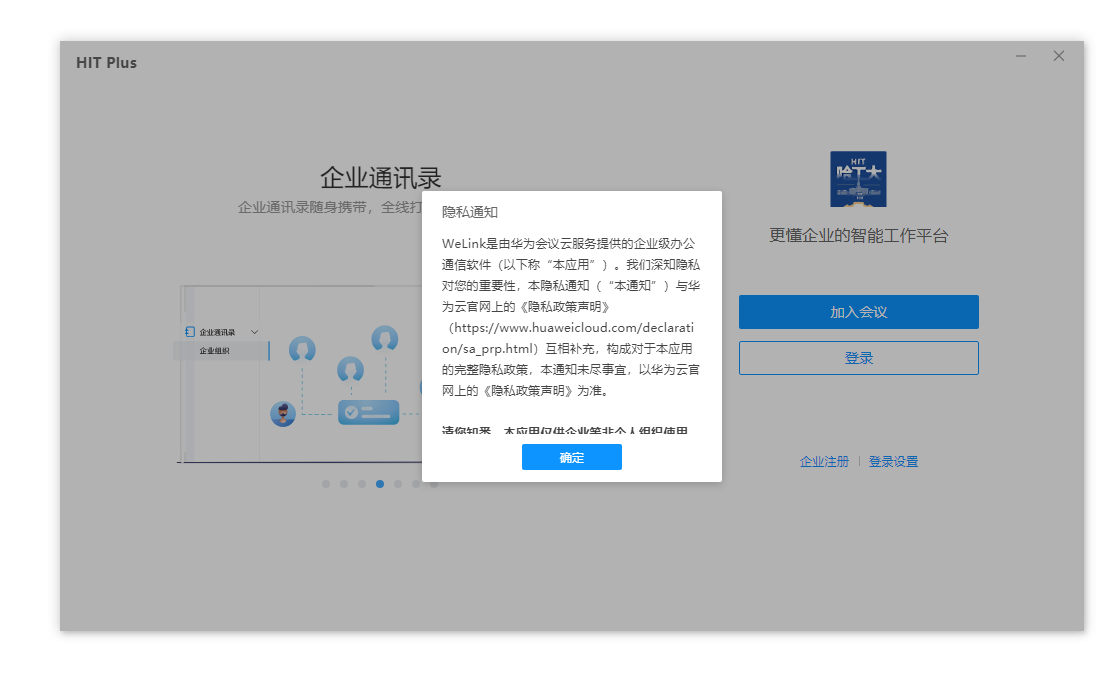The width and height of the screenshot is (1111, 673).
Task: Open the 企业注册 link
Action: point(824,462)
